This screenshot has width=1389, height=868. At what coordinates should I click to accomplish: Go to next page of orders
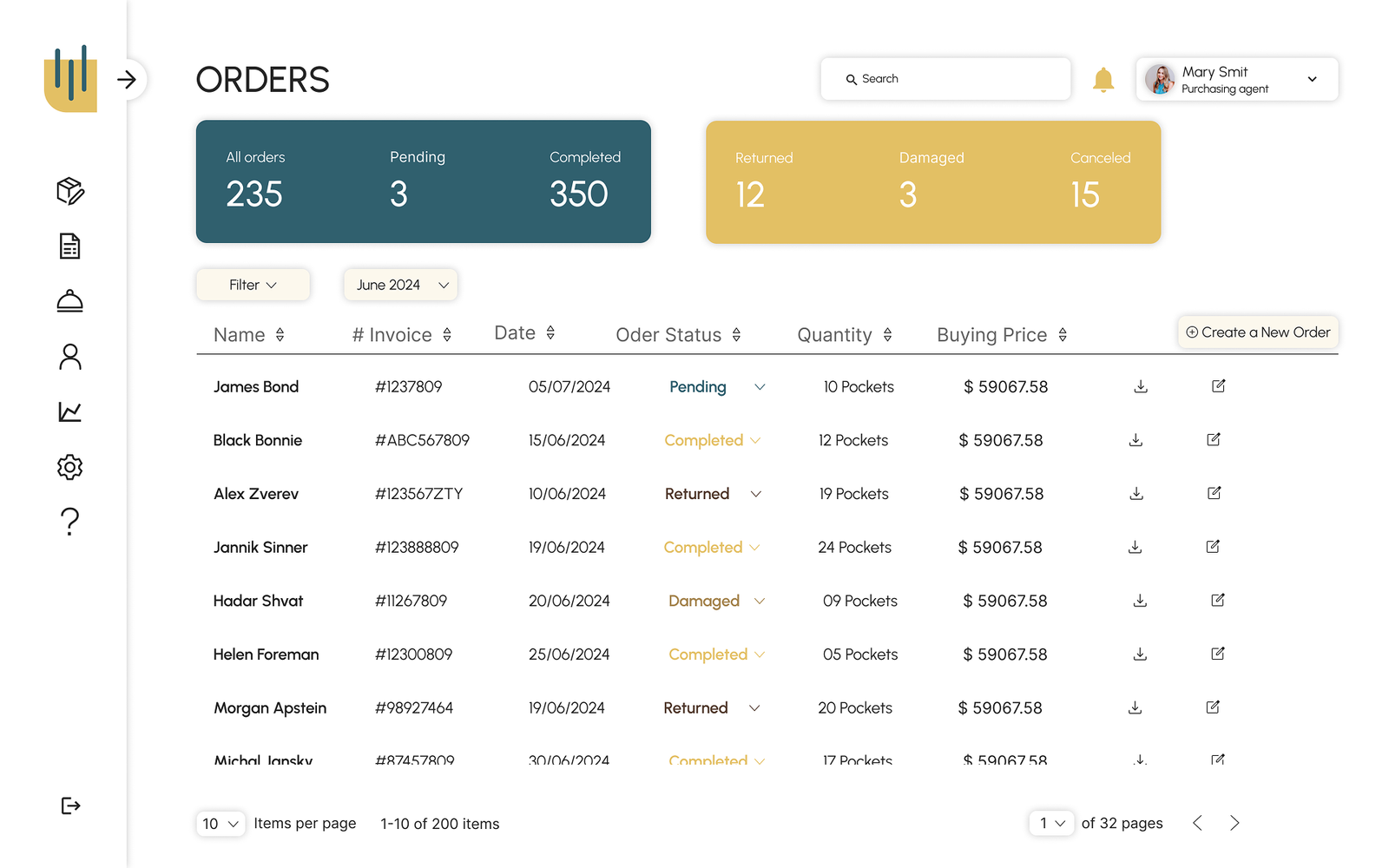click(1234, 823)
